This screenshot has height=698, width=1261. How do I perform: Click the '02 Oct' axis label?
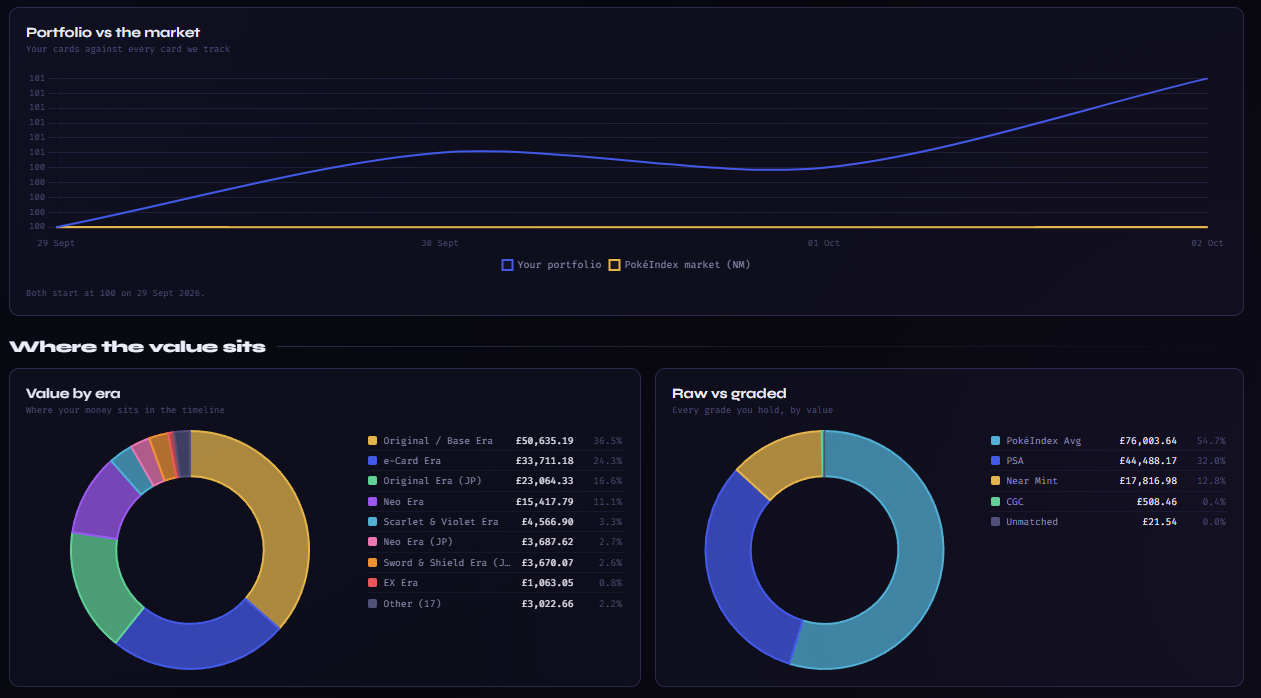coord(1207,243)
